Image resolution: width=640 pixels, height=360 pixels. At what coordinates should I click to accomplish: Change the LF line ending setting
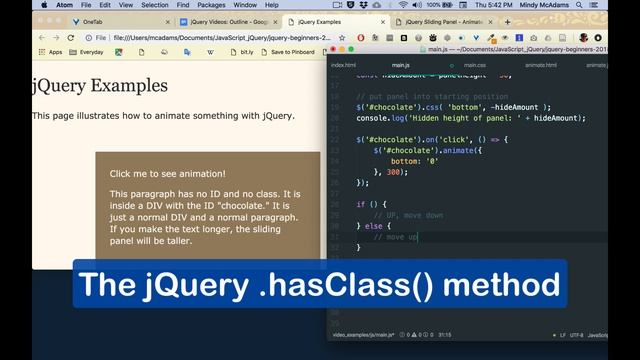[x=562, y=335]
